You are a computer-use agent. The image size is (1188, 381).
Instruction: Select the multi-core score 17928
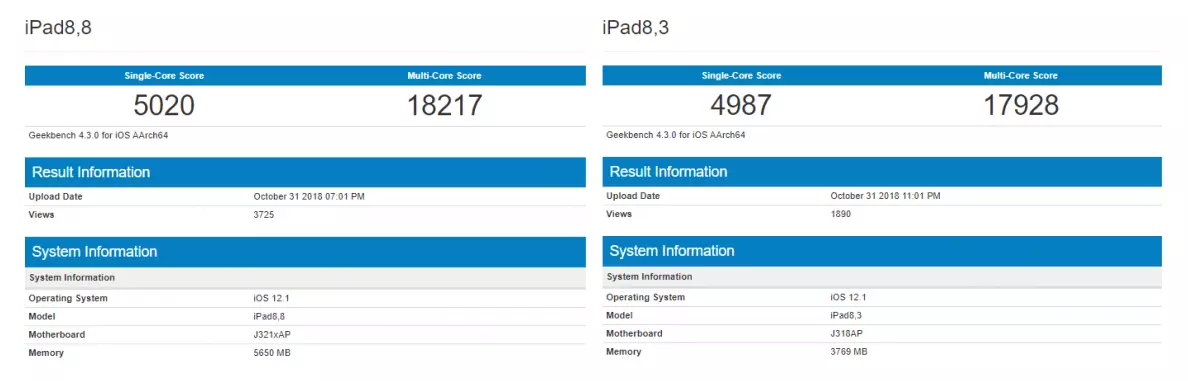point(1021,105)
